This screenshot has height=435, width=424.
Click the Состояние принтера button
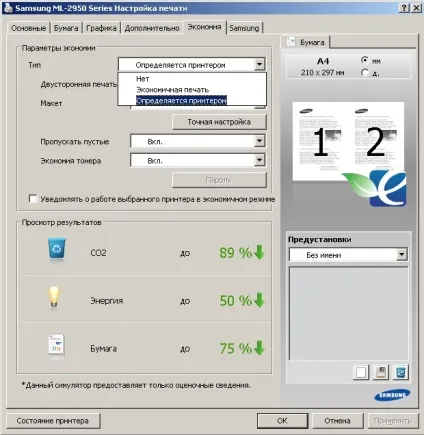(53, 421)
